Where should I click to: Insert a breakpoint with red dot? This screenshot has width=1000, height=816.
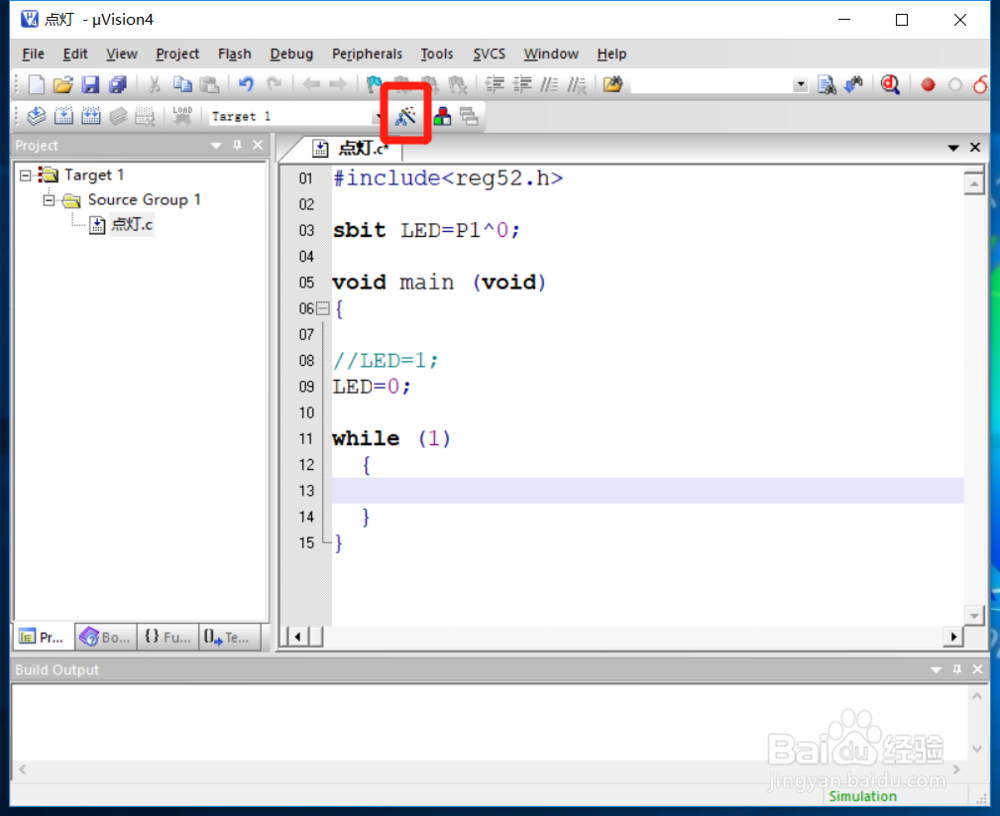click(928, 85)
